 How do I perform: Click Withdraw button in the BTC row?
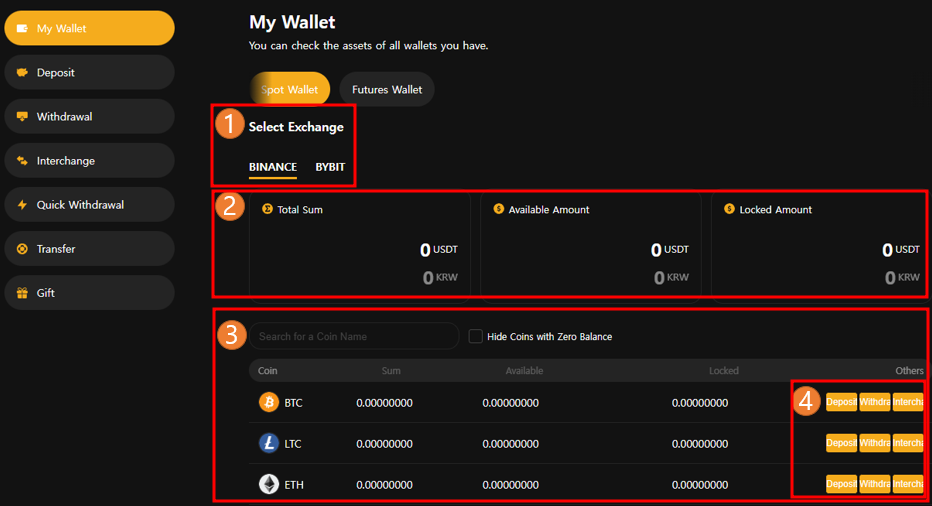tap(874, 402)
